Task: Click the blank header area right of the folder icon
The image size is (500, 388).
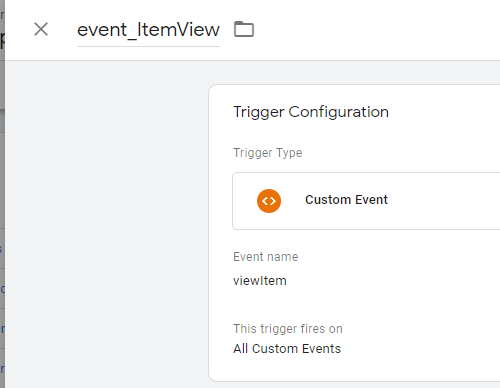Action: [377, 30]
